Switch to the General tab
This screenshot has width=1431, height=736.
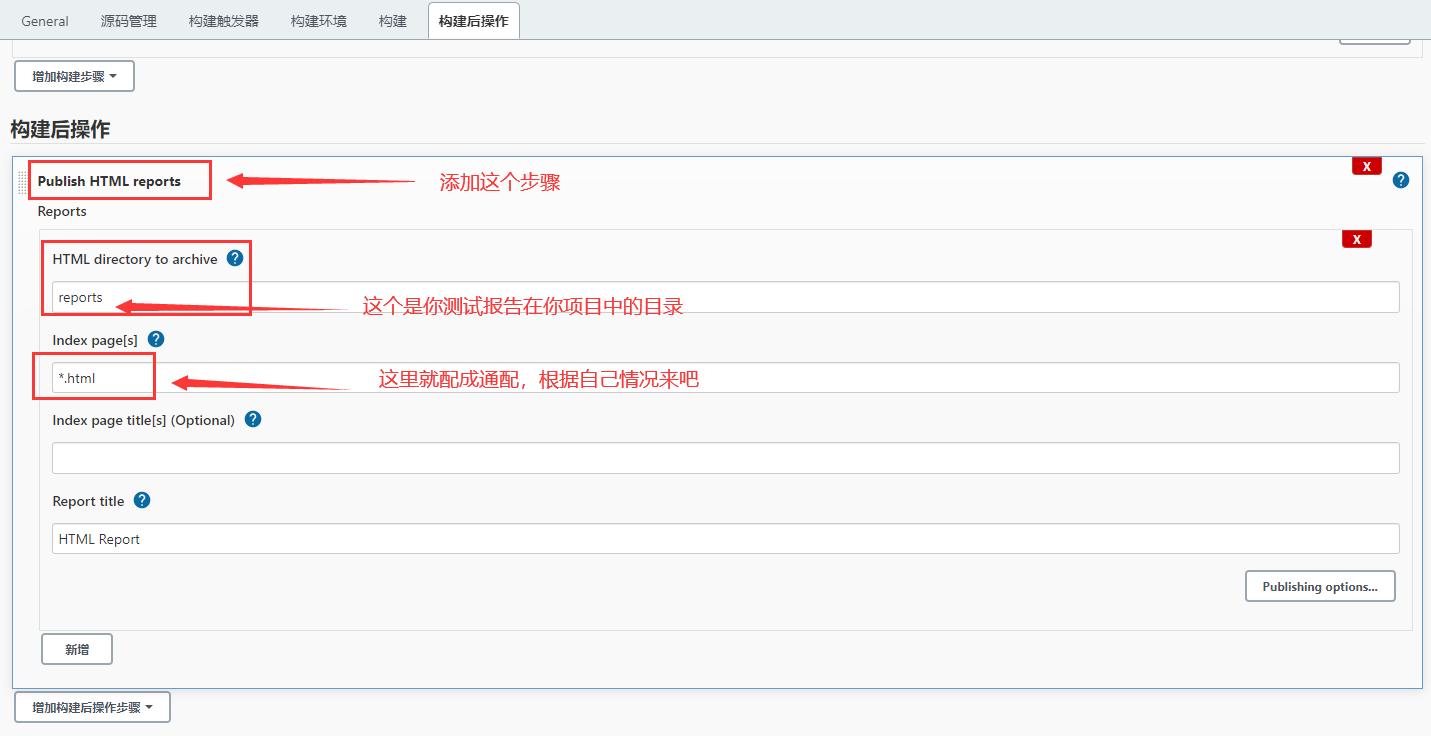coord(45,21)
